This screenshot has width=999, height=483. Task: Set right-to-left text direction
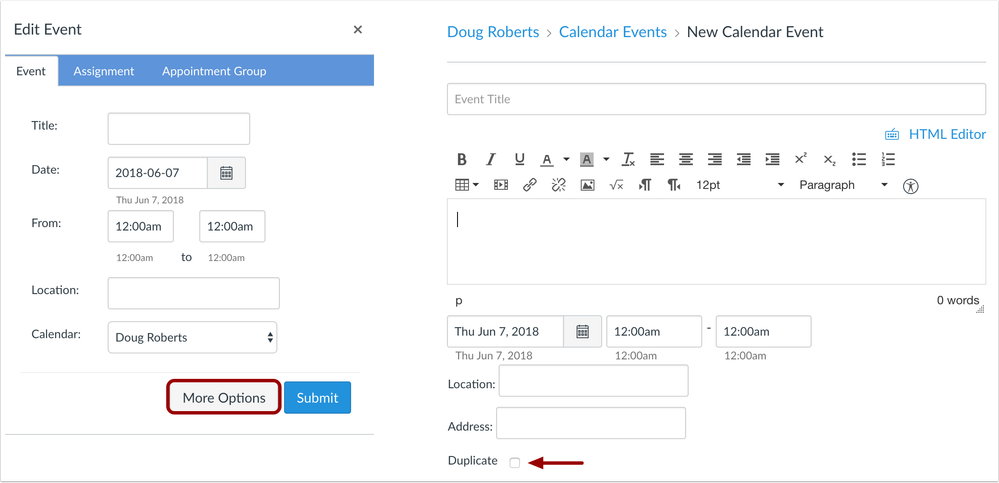pos(674,185)
